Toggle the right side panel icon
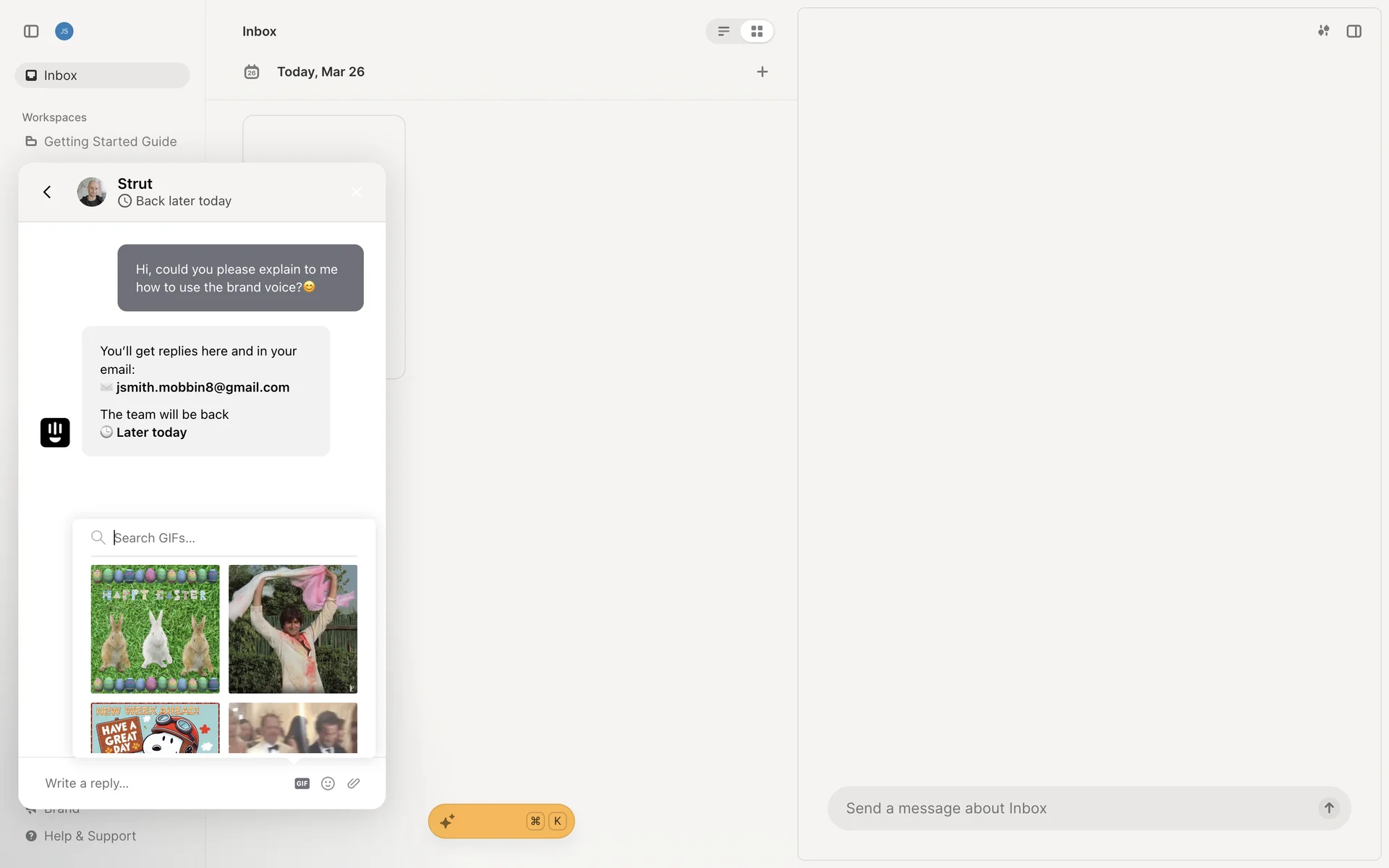1389x868 pixels. 1354,31
